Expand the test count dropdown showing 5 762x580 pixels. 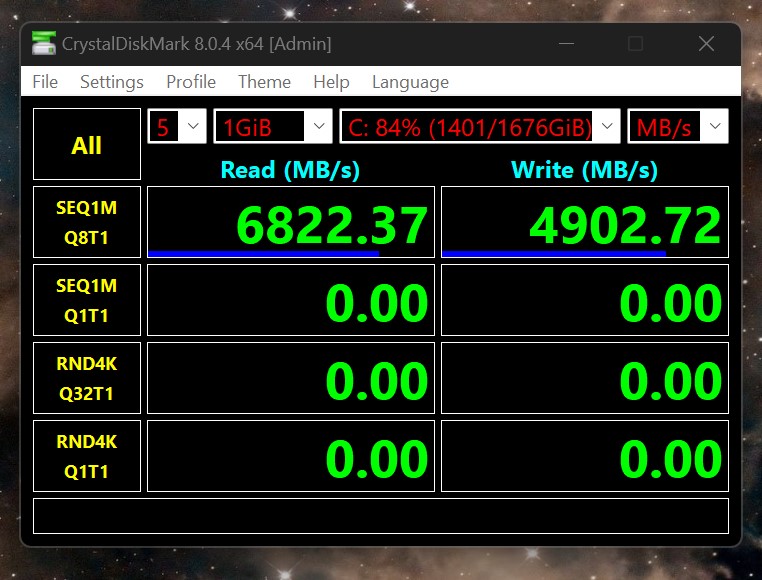click(x=177, y=126)
